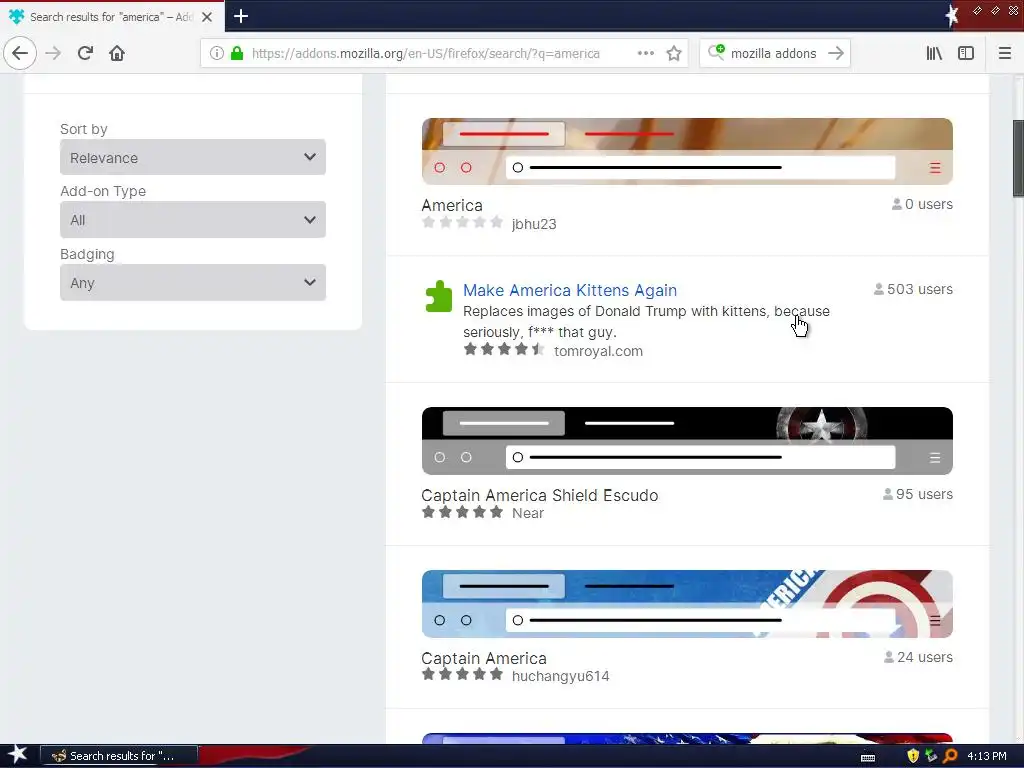
Task: Open the Sort by Relevance dropdown
Action: pyautogui.click(x=193, y=157)
